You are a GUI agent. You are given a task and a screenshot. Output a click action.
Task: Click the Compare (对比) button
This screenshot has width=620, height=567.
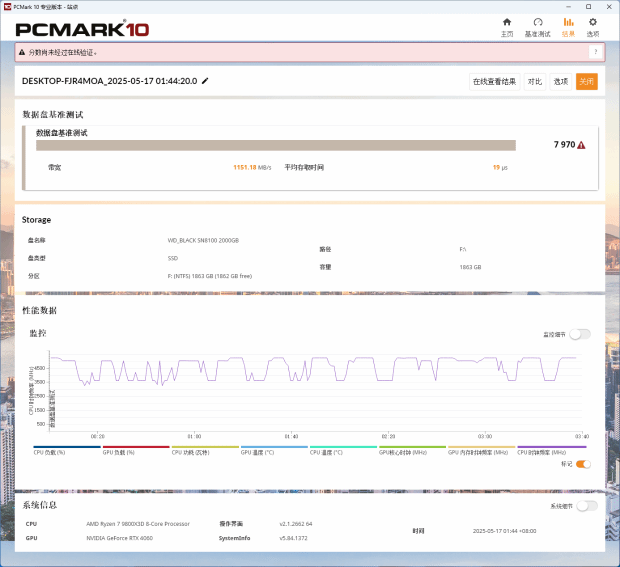point(535,81)
